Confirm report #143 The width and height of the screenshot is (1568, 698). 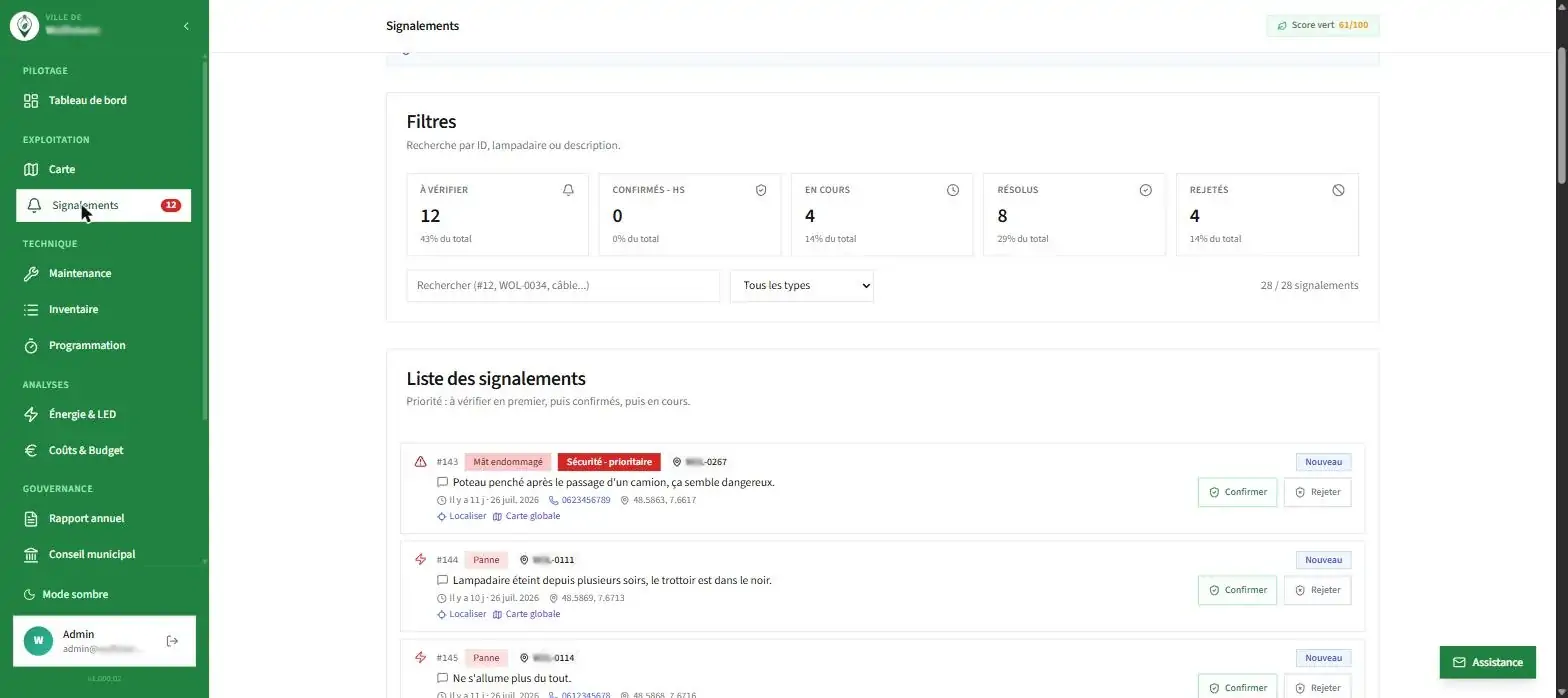(x=1237, y=492)
